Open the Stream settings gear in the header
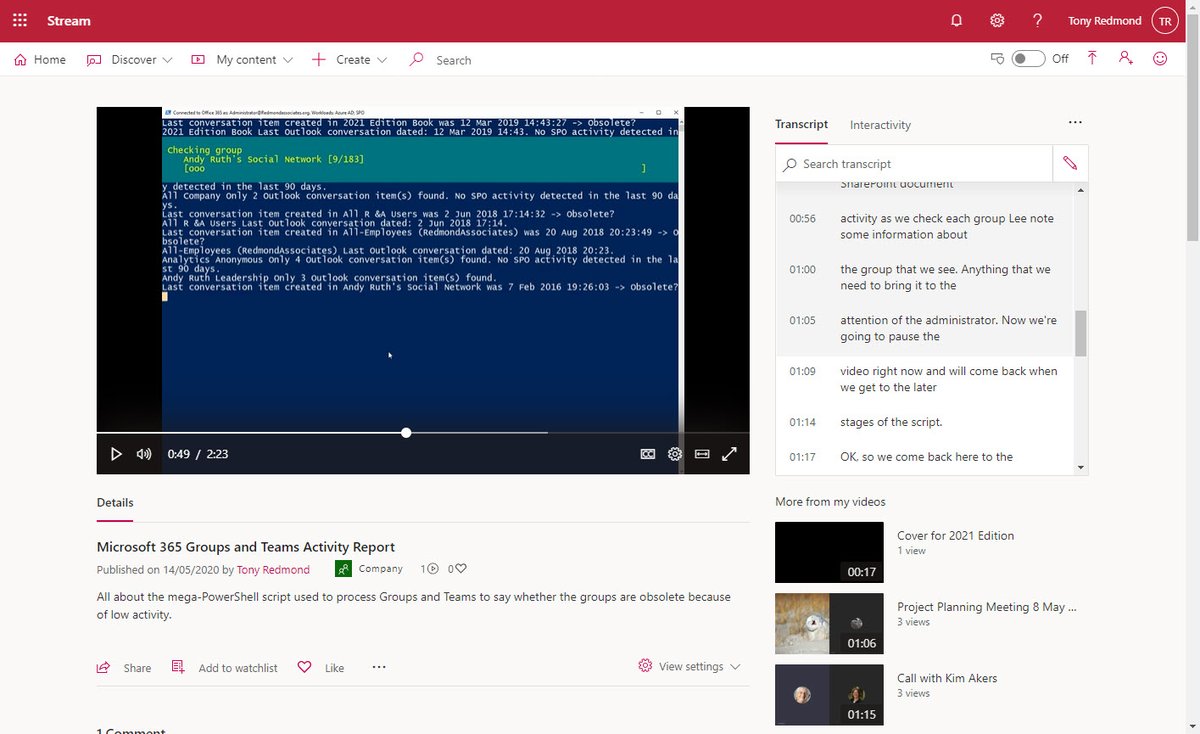1200x734 pixels. (996, 19)
